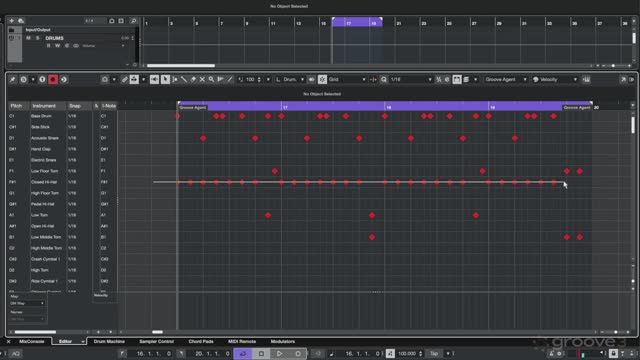Open the Drum part list dropdown
This screenshot has width=640, height=360.
(290, 79)
